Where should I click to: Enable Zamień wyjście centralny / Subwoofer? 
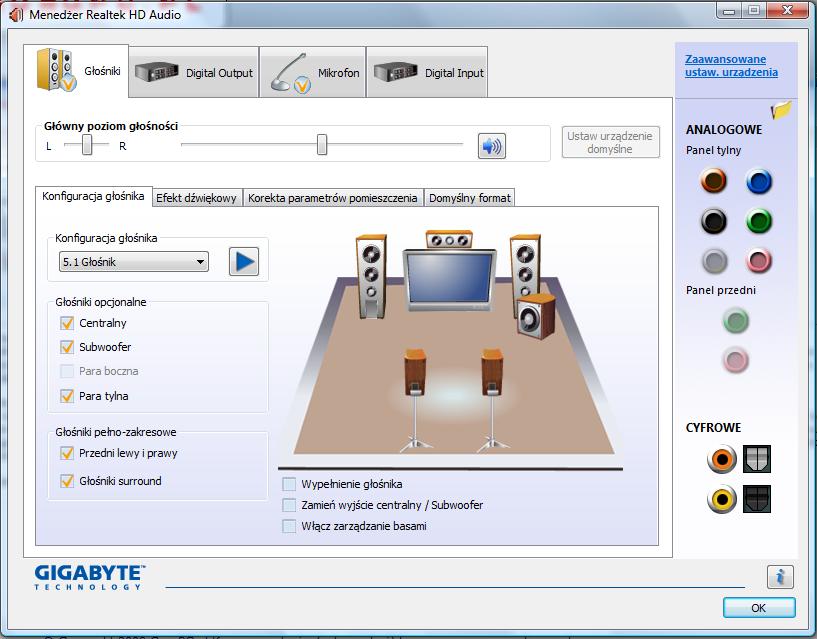pyautogui.click(x=289, y=505)
